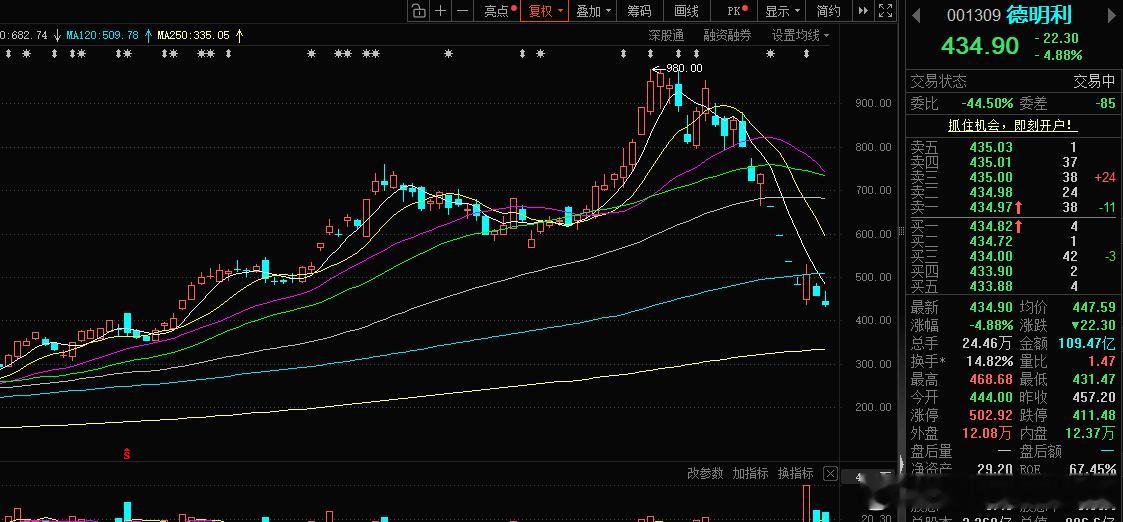
Task: Click the 委差 value -85
Action: point(1106,103)
